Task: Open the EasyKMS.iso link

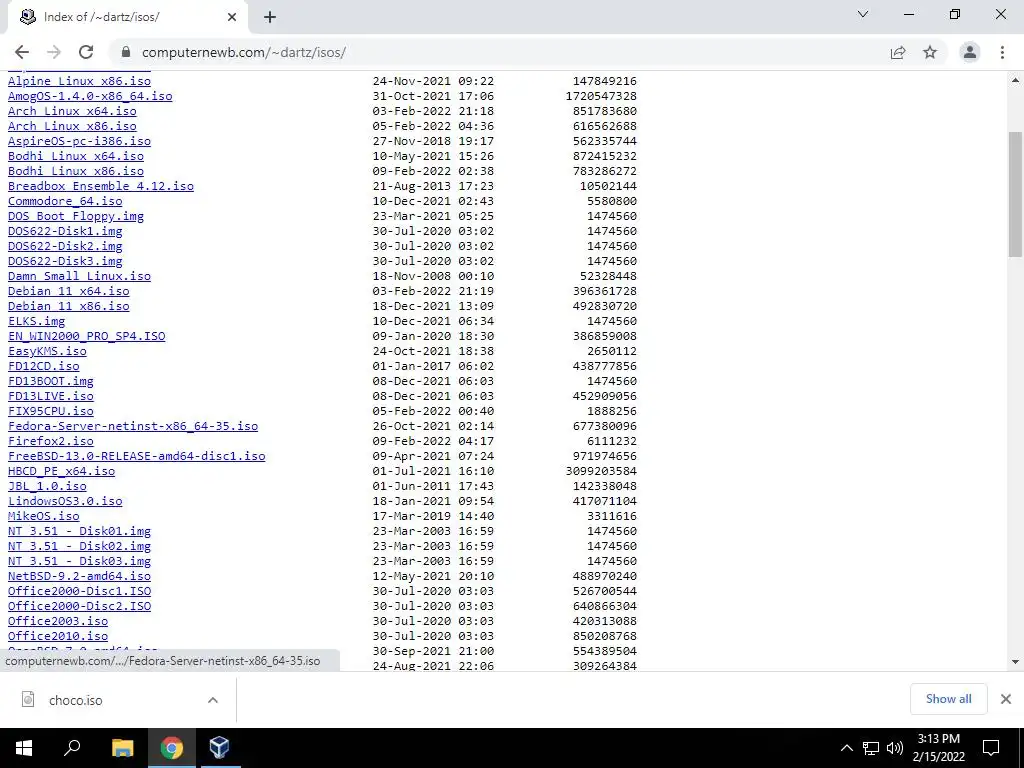Action: coord(47,351)
